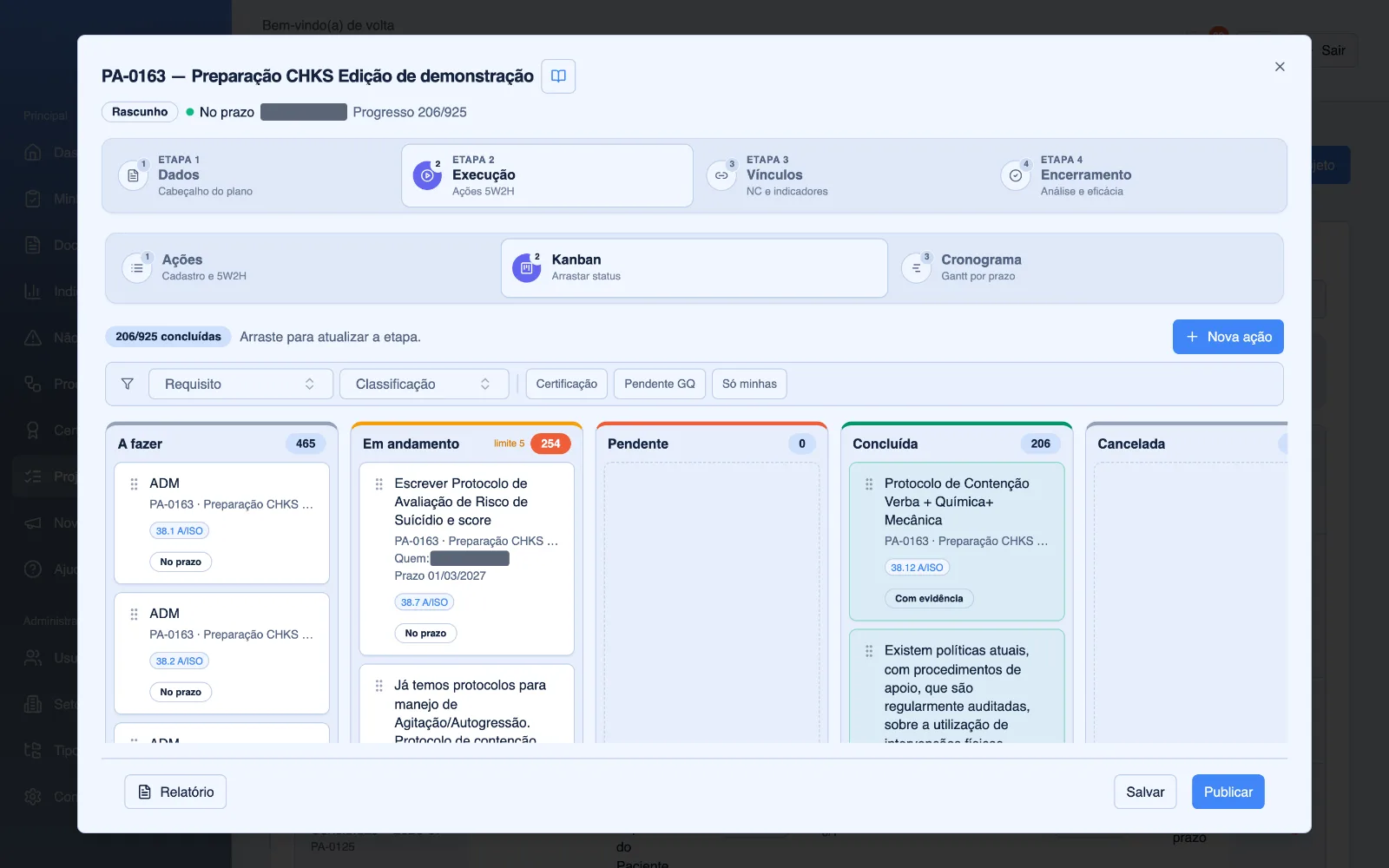Click Etapa 3 Vínculos link icon
This screenshot has width=1389, height=868.
pos(721,175)
